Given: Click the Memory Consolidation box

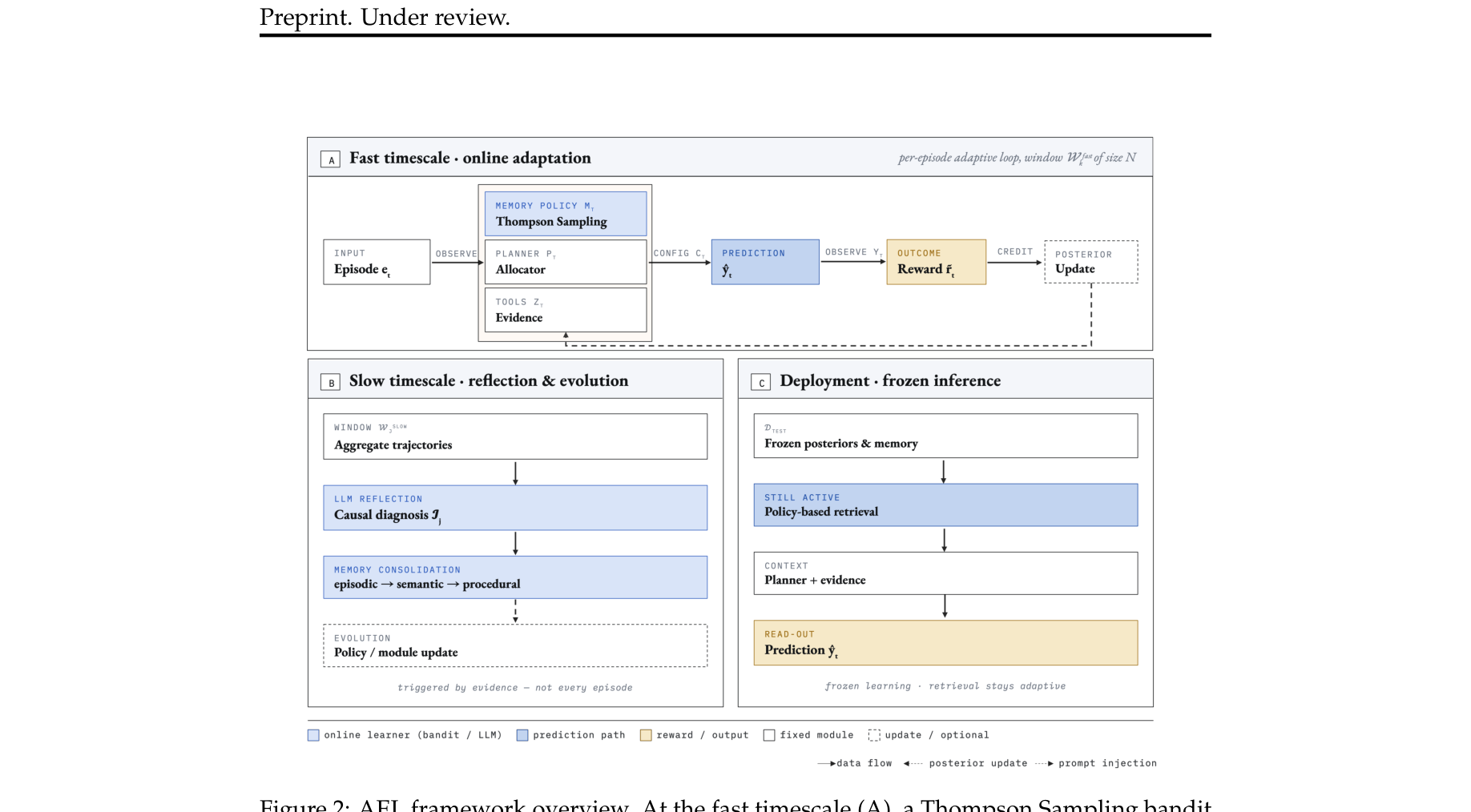Looking at the screenshot, I should click(x=514, y=577).
